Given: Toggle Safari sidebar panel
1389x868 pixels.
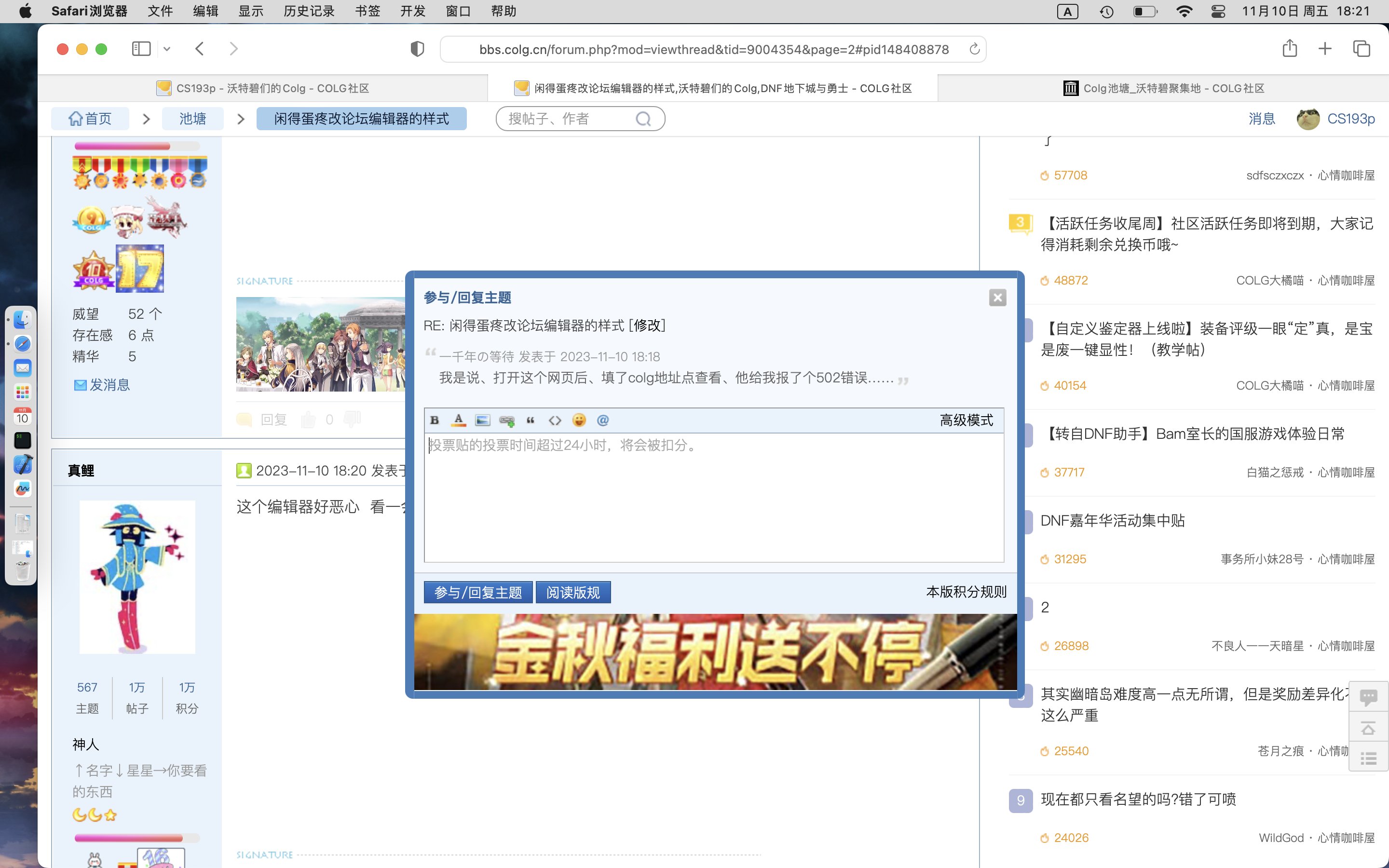Looking at the screenshot, I should 141,49.
